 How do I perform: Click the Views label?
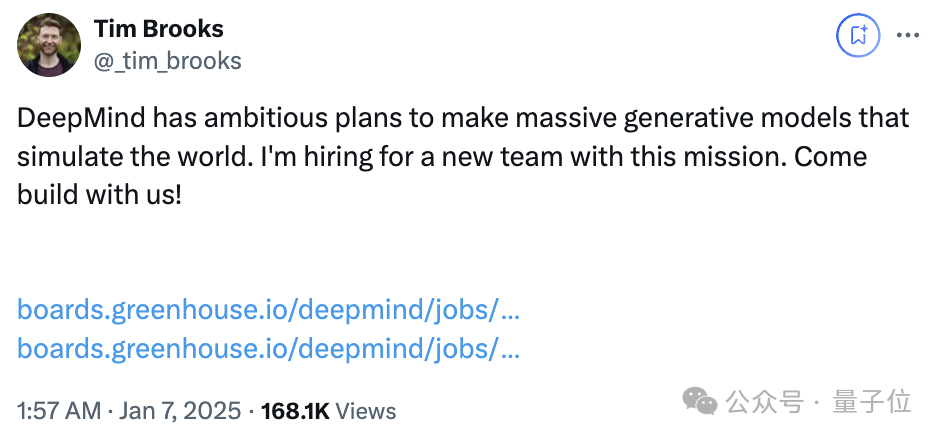coord(365,411)
